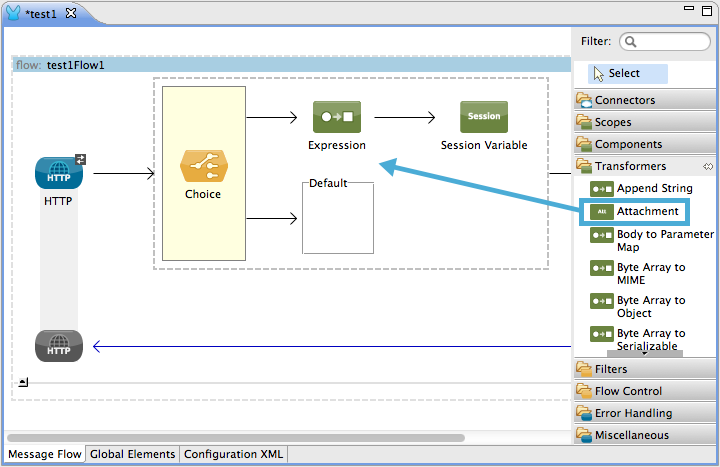Open the Error Handling palette group
Viewport: 720px width, 467px height.
coord(633,413)
